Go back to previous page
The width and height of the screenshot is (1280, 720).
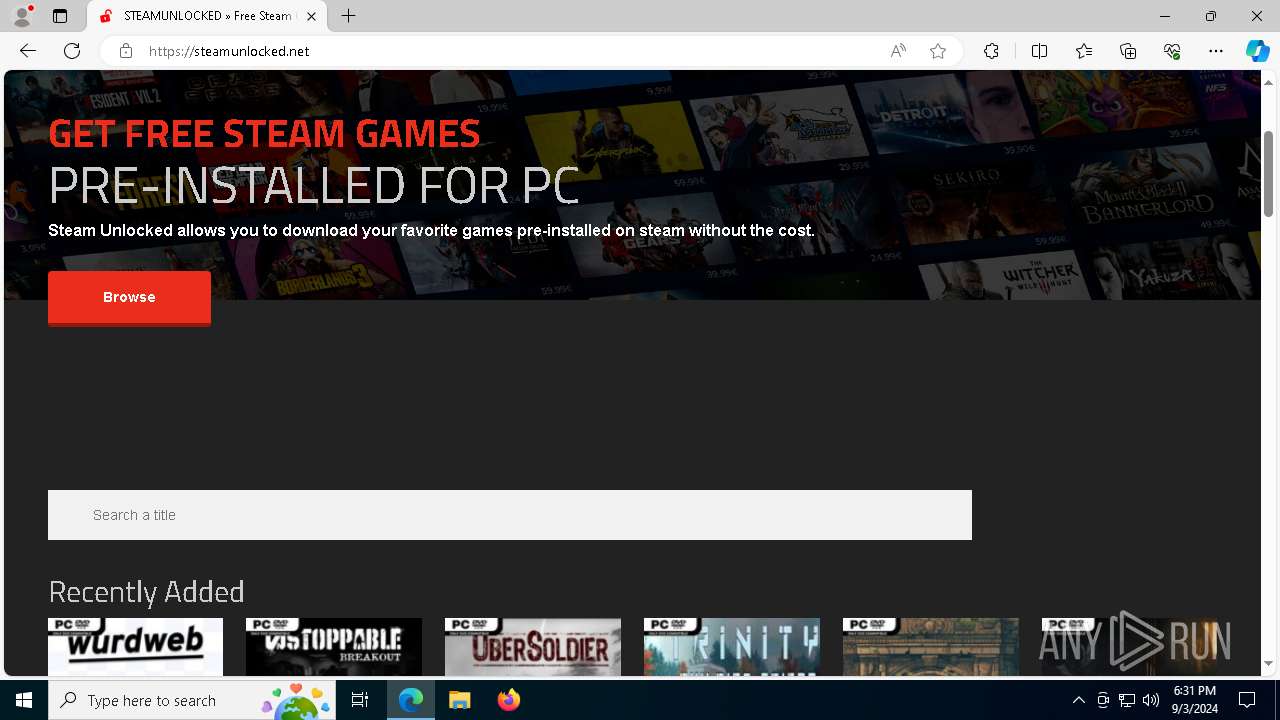28,51
